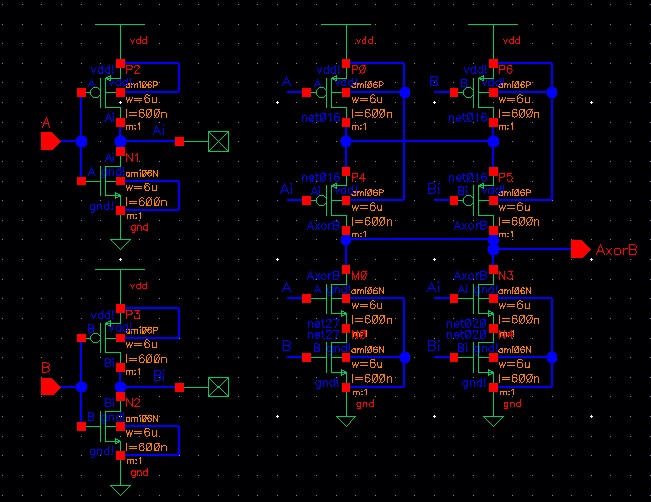Image resolution: width=651 pixels, height=502 pixels.
Task: Click the A gate wire label left of M0
Action: click(286, 287)
